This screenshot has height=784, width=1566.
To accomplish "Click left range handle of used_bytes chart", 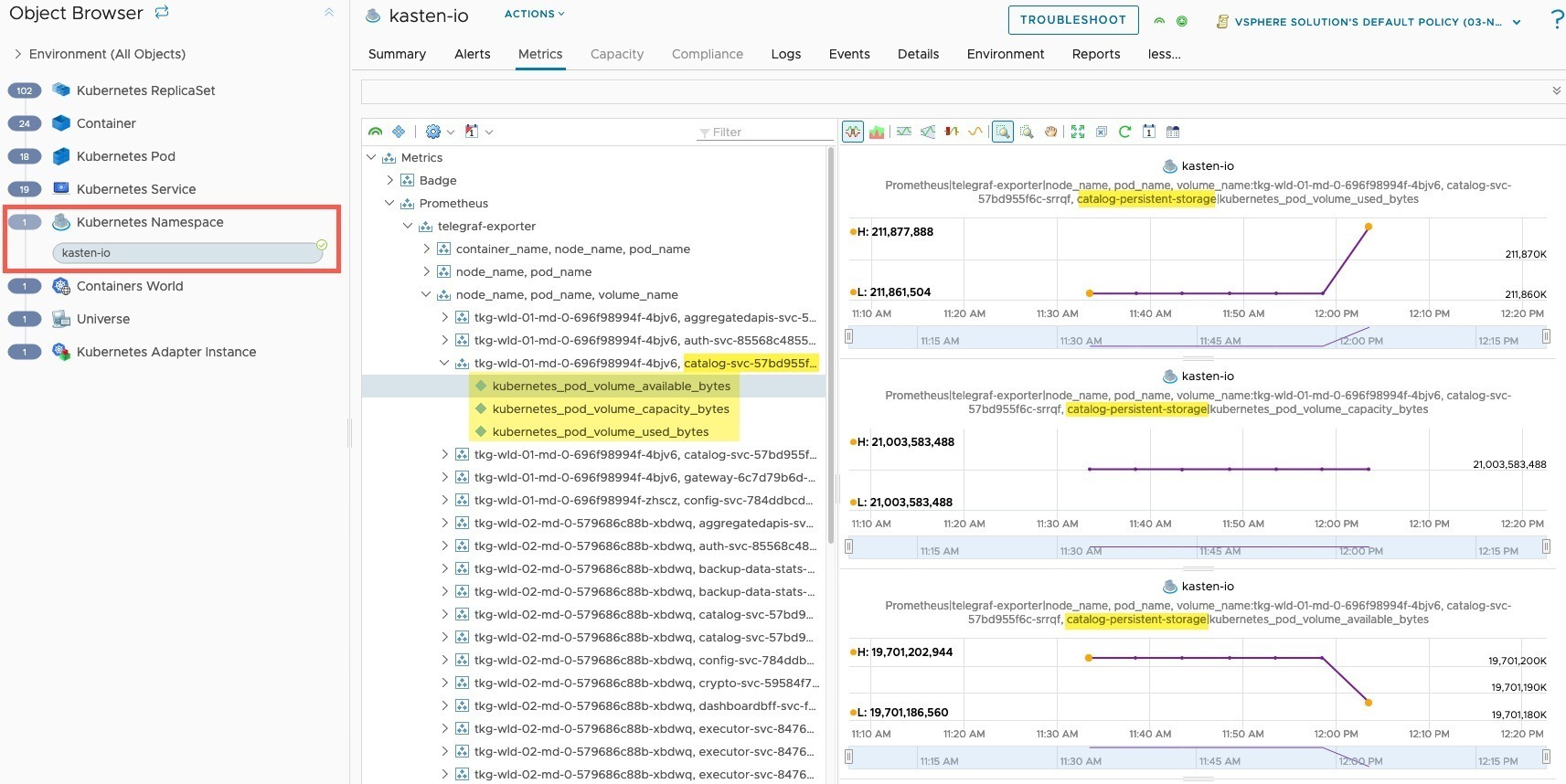I will 849,336.
